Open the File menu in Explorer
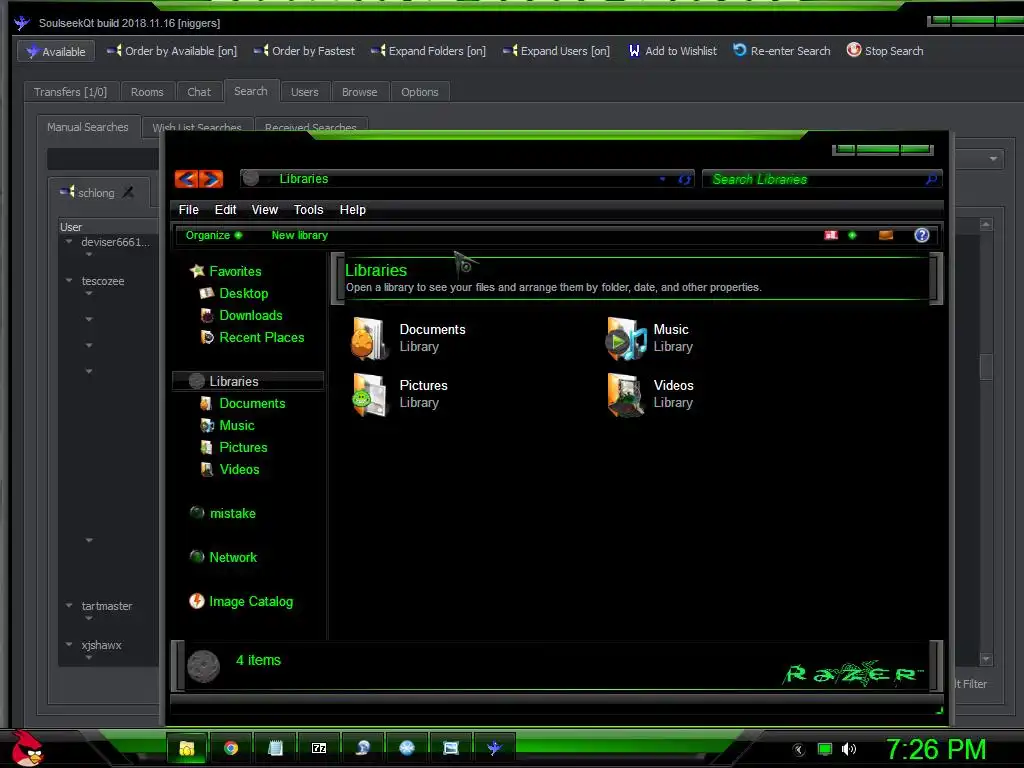Screen dimensions: 1024x768 [x=189, y=210]
